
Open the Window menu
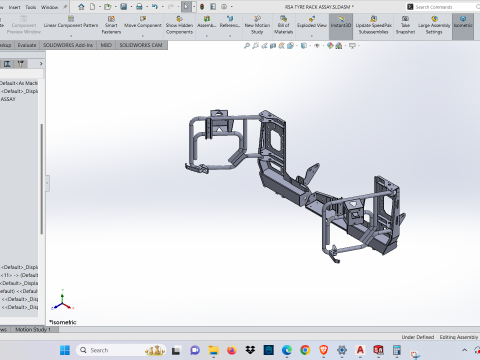click(49, 7)
